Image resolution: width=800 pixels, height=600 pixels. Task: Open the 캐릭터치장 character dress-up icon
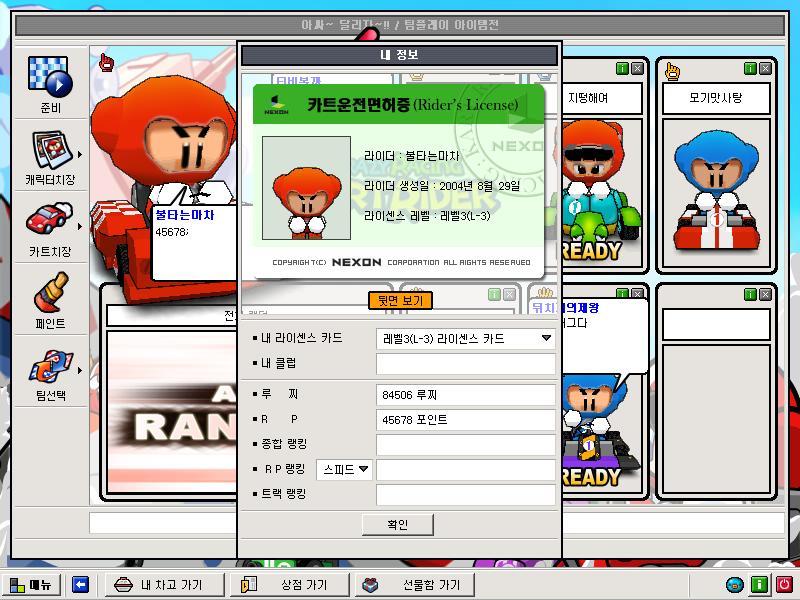click(52, 151)
